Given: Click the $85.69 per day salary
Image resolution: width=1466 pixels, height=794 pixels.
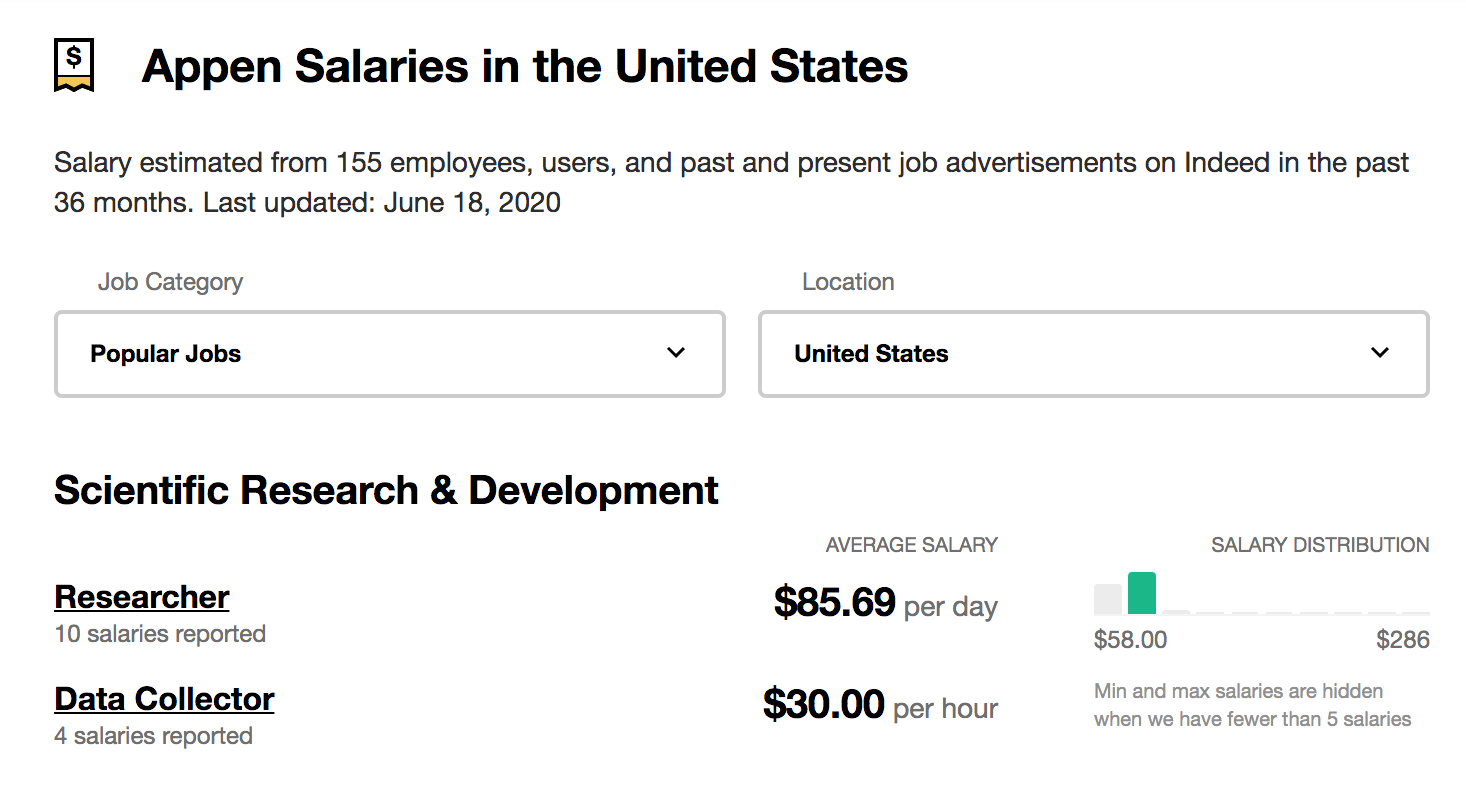Looking at the screenshot, I should 886,603.
